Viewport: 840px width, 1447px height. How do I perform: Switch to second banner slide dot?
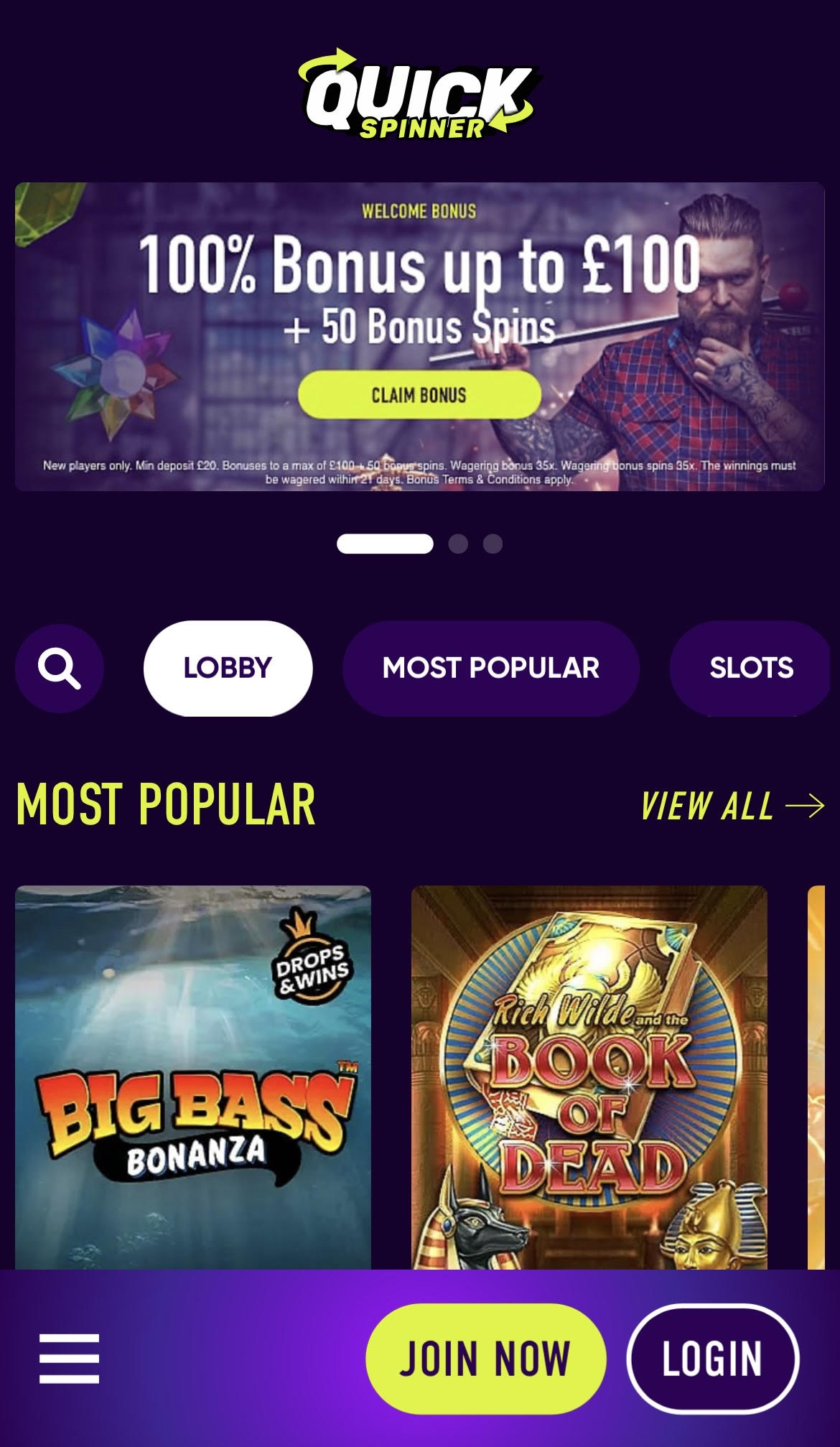(x=458, y=544)
